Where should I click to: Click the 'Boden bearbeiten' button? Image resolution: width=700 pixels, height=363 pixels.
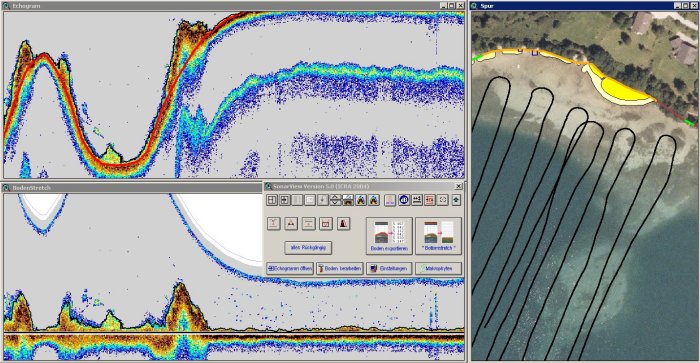[339, 268]
